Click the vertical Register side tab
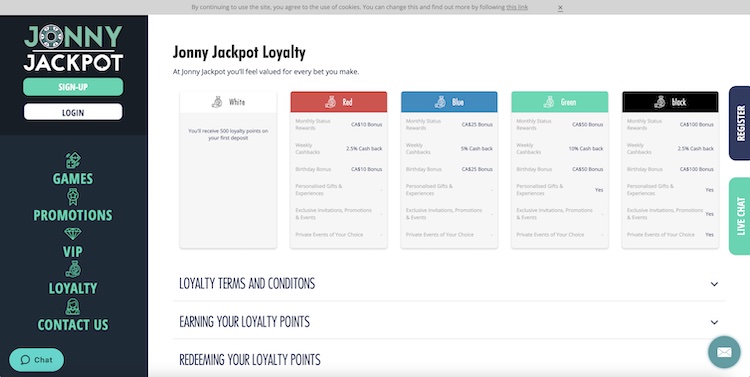Viewport: 750px width, 377px height. coord(740,123)
